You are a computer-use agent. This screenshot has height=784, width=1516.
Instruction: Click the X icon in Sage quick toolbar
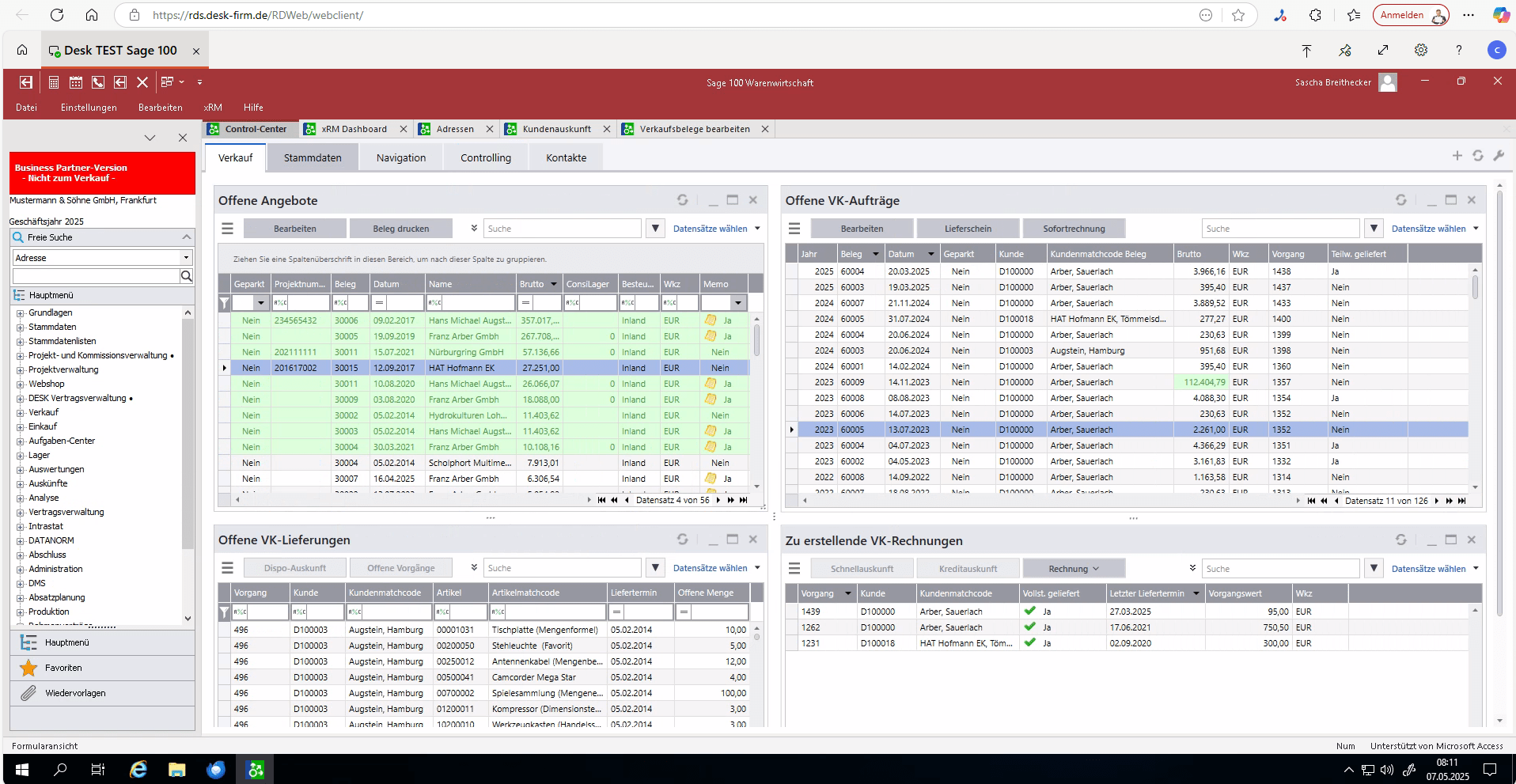142,82
